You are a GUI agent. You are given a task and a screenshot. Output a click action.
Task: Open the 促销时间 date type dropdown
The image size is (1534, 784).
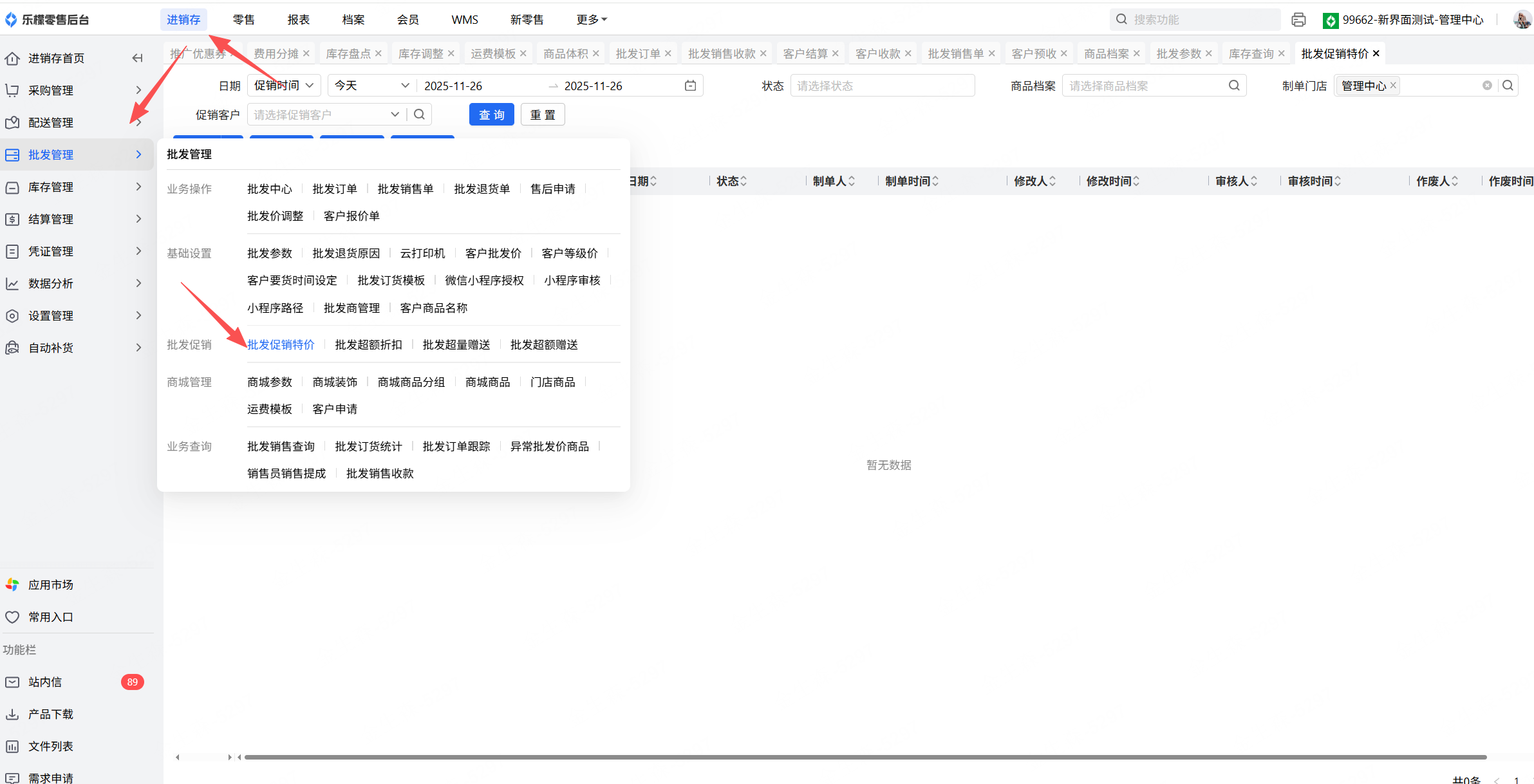coord(283,86)
